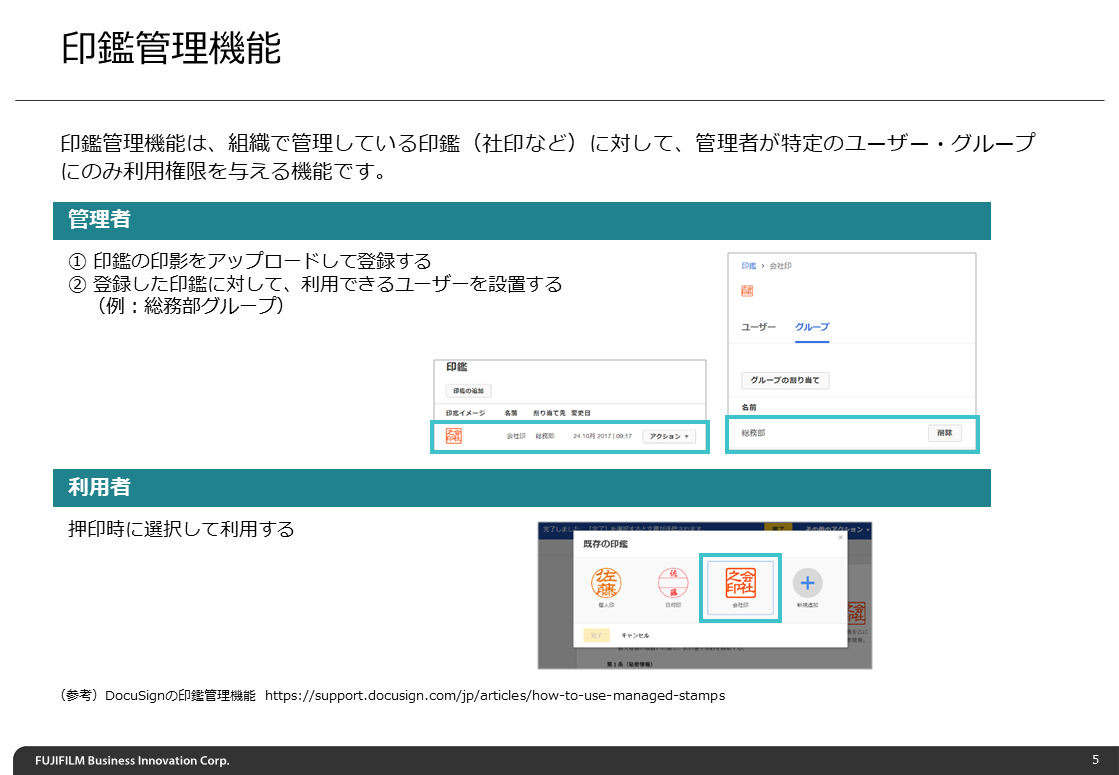Switch to the グループ tab
The height and width of the screenshot is (775, 1119).
coord(813,327)
